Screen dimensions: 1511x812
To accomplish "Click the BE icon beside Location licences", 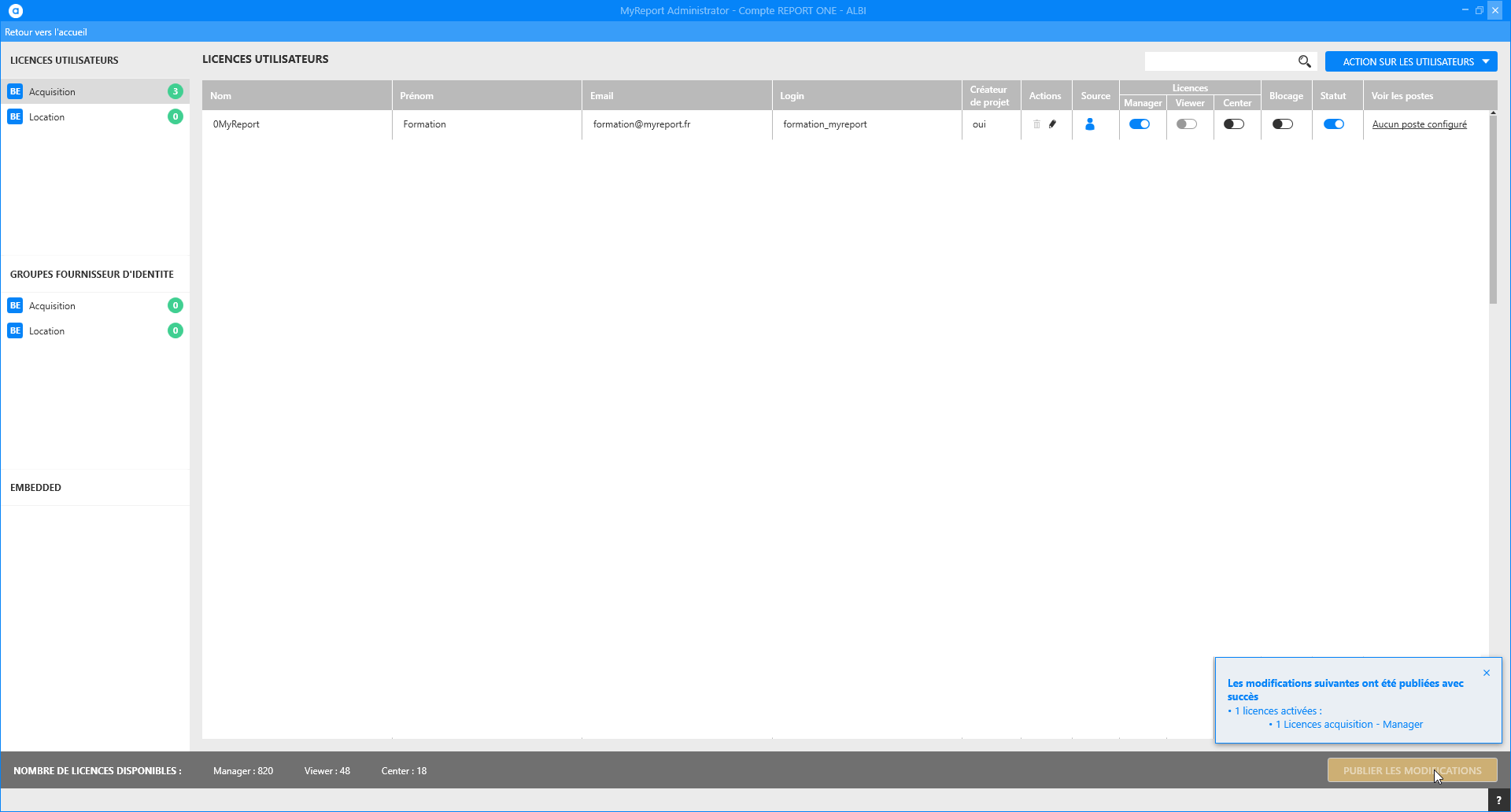I will coord(15,116).
